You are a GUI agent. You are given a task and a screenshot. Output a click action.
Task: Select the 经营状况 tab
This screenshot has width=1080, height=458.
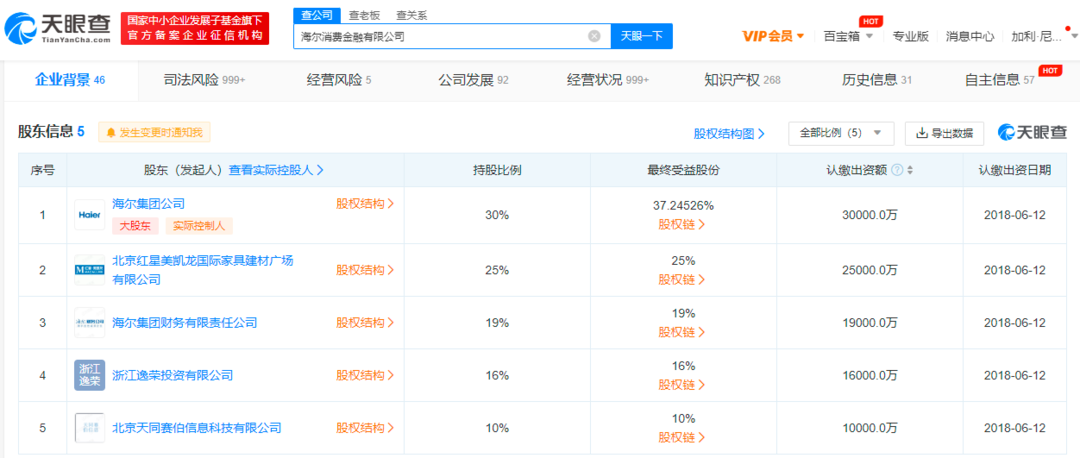[x=608, y=81]
